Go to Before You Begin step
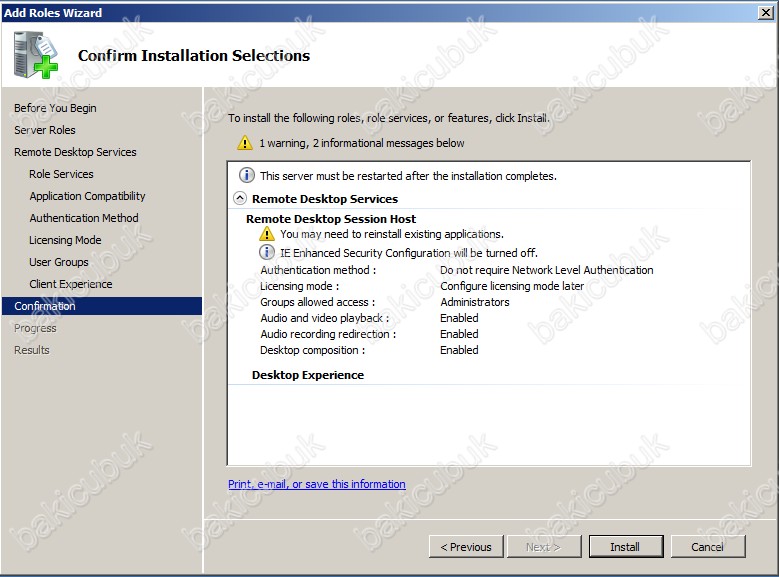779x577 pixels. click(55, 108)
